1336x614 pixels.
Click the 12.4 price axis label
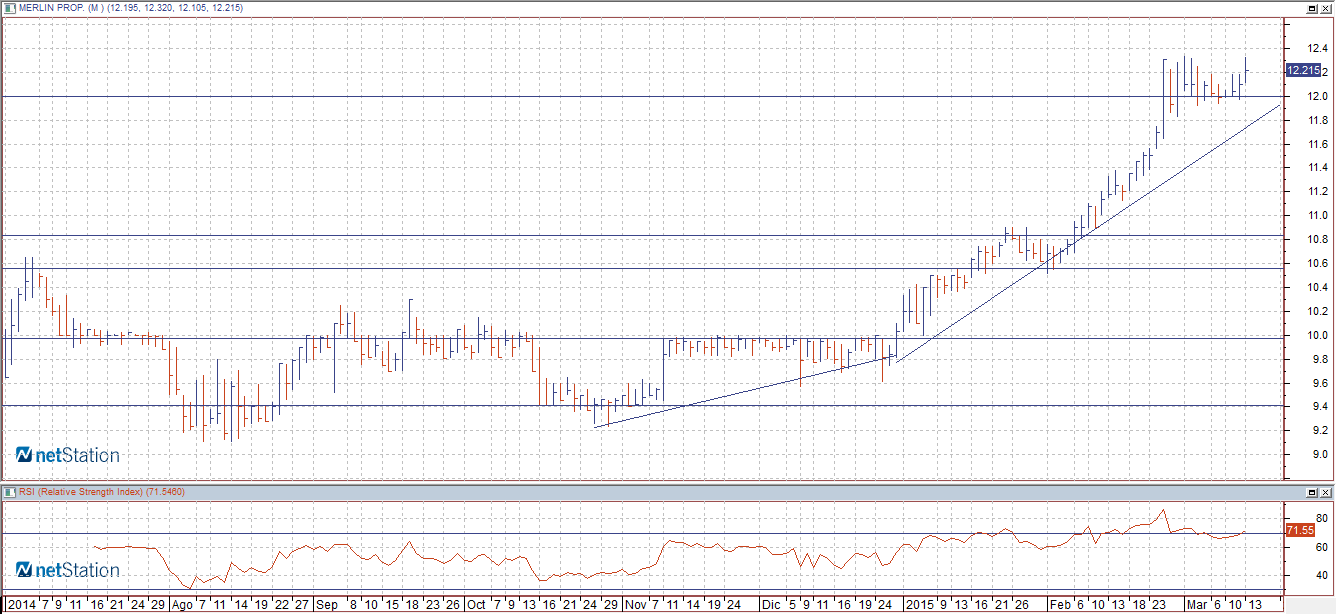click(1318, 48)
